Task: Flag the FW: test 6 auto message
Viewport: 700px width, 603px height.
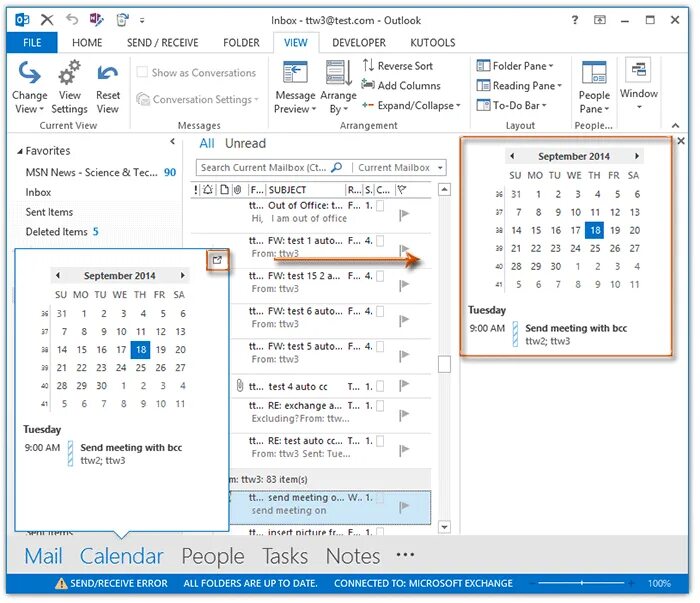Action: [x=404, y=320]
